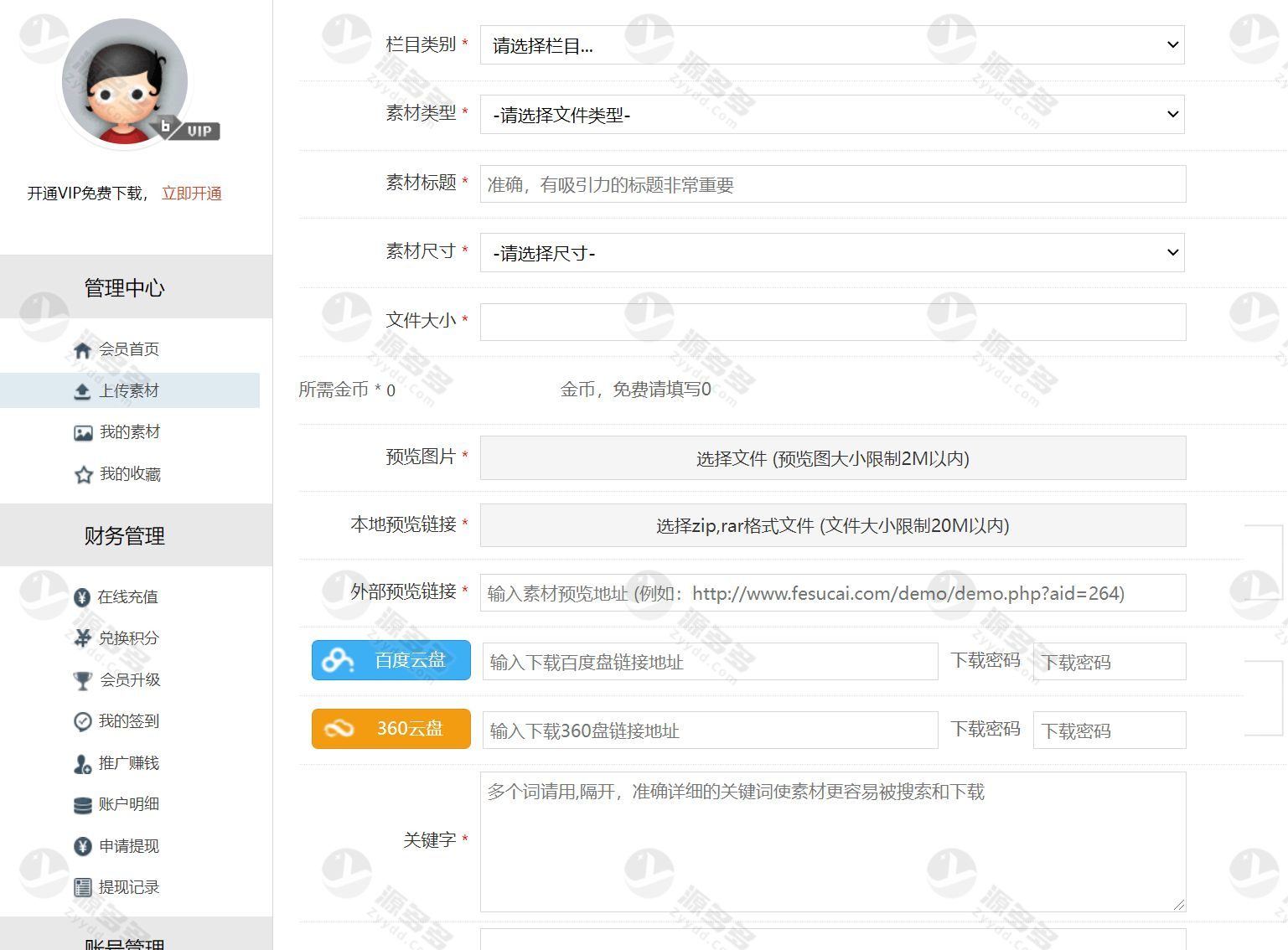Open the 栏目类别 dropdown
The width and height of the screenshot is (1288, 950).
(831, 45)
